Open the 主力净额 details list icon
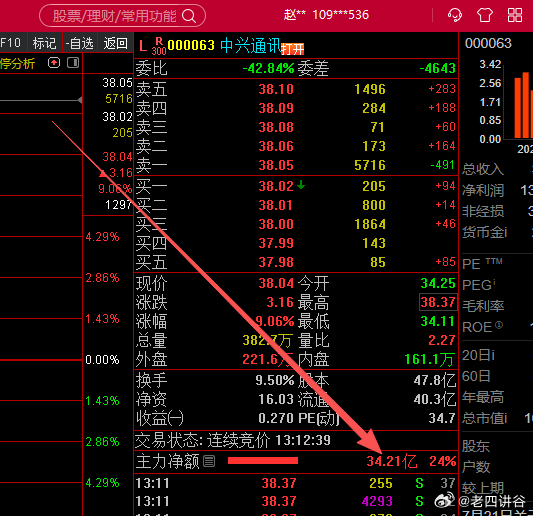Image resolution: width=533 pixels, height=516 pixels. click(209, 461)
